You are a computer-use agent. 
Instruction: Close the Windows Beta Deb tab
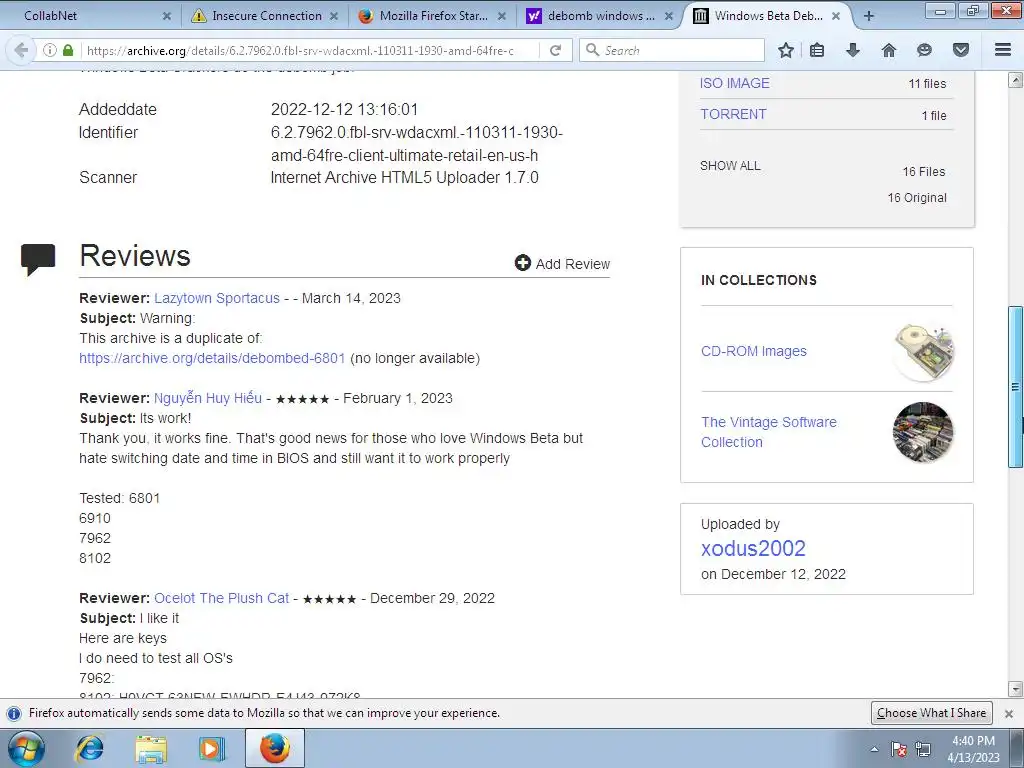tap(836, 16)
